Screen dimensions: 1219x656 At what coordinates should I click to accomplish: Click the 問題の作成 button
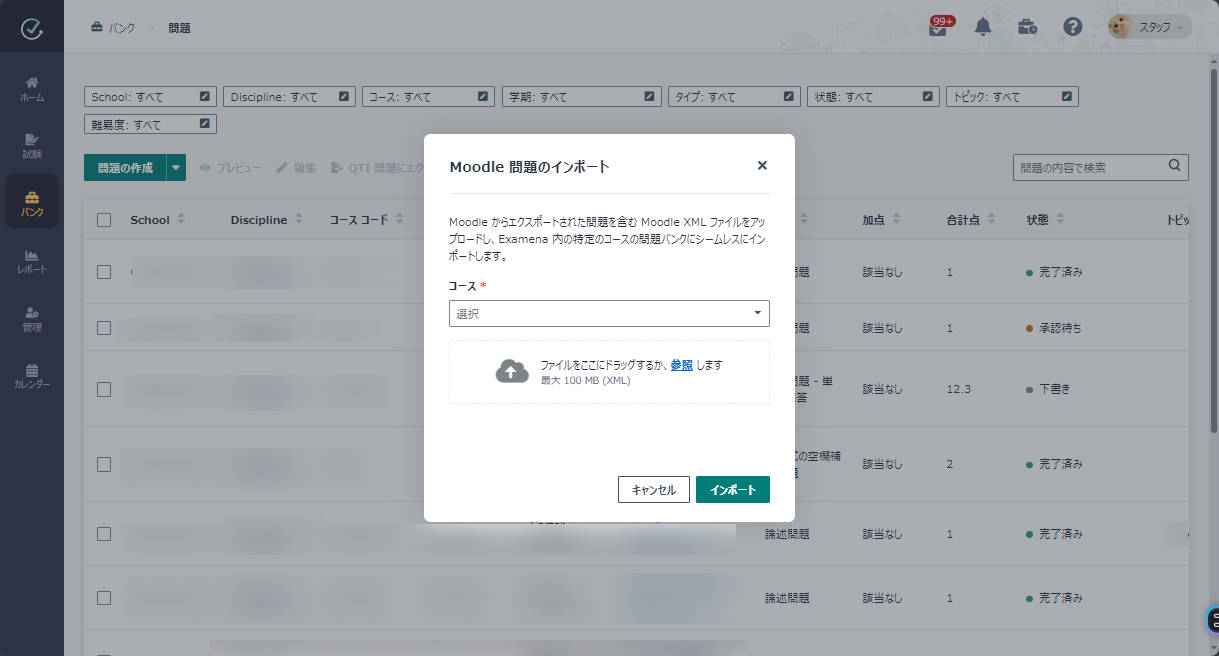pyautogui.click(x=125, y=168)
